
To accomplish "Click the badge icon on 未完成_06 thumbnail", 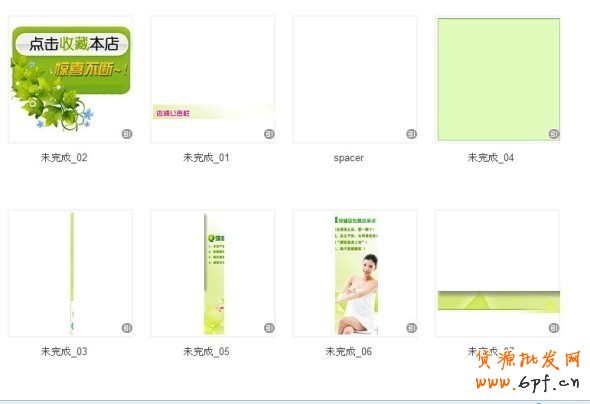I will pos(411,328).
